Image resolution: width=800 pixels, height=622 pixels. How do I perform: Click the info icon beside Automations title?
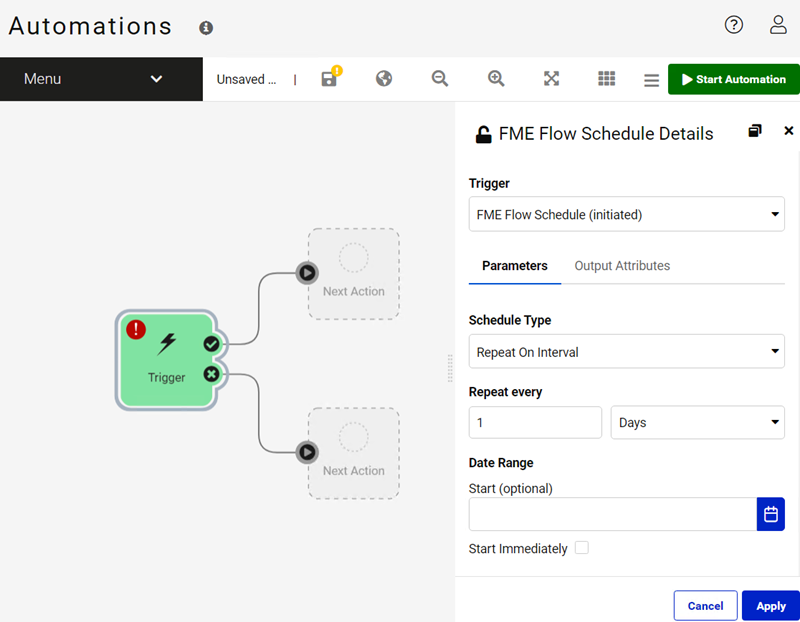[x=206, y=28]
